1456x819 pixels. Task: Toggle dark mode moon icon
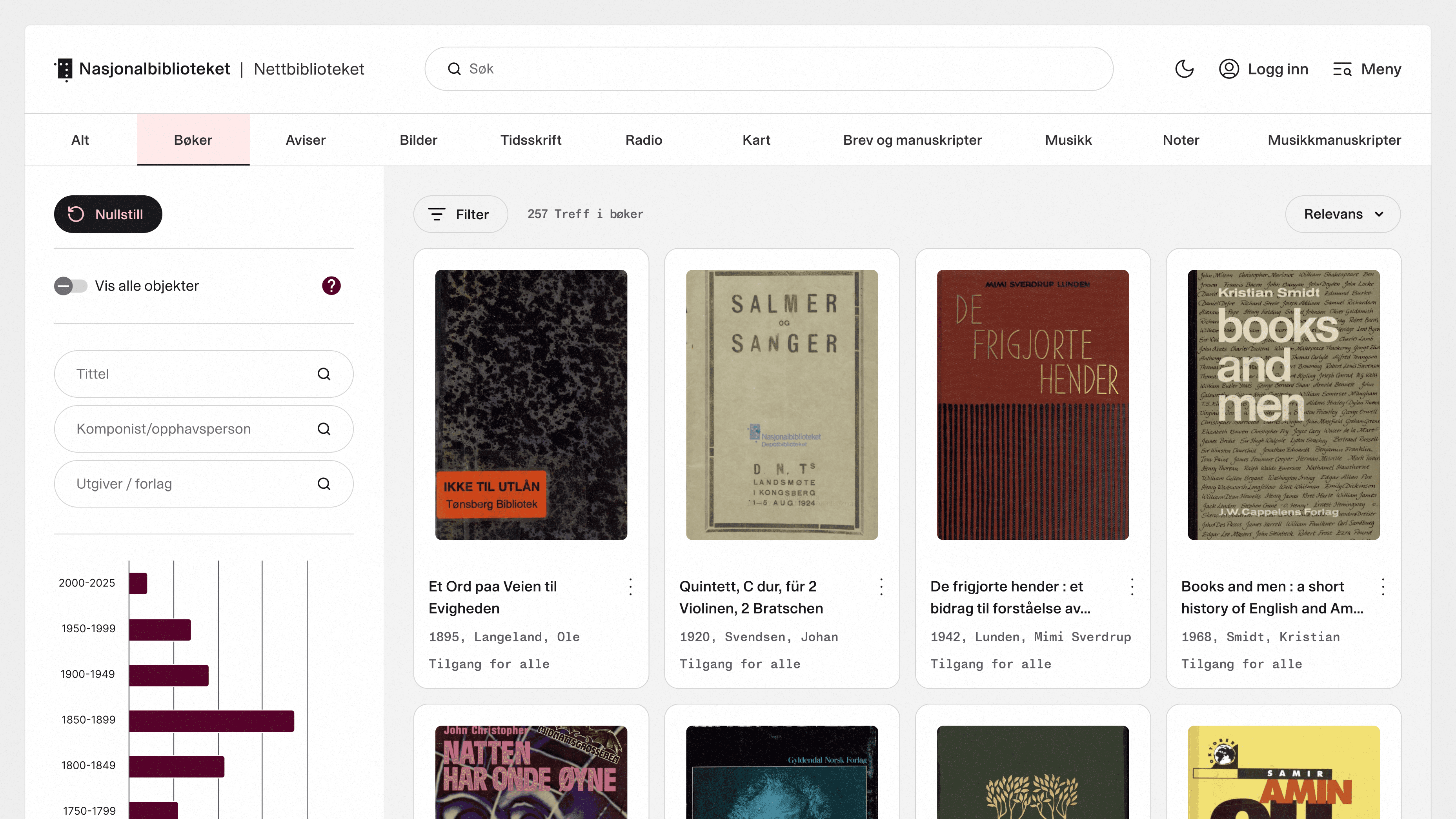[x=1184, y=69]
